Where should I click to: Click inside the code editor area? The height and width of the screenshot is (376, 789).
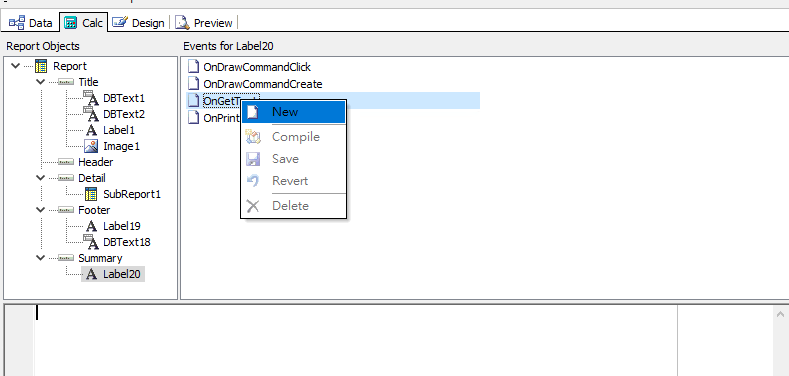[x=355, y=341]
